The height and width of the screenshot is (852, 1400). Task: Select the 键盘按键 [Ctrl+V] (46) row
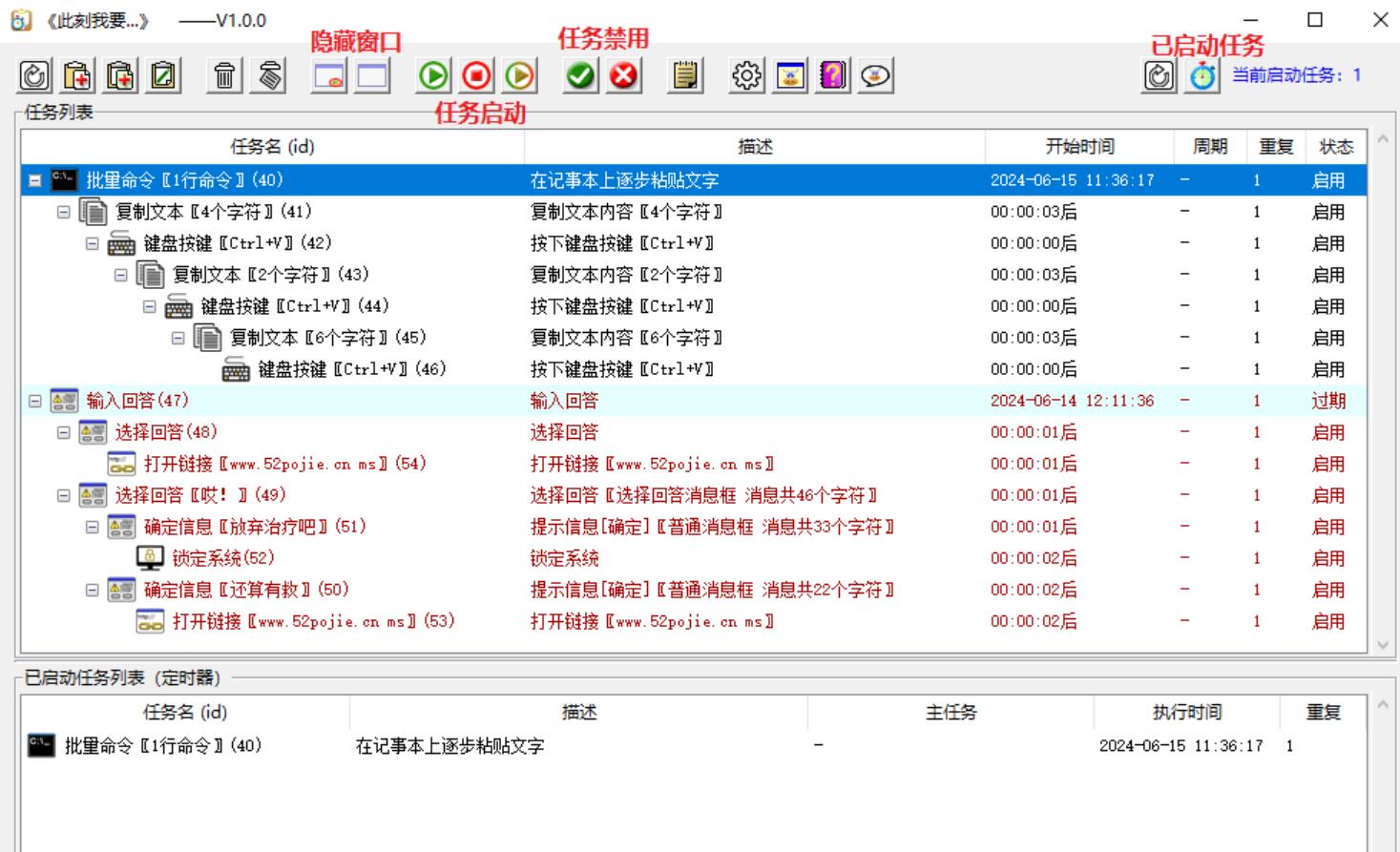(x=694, y=369)
